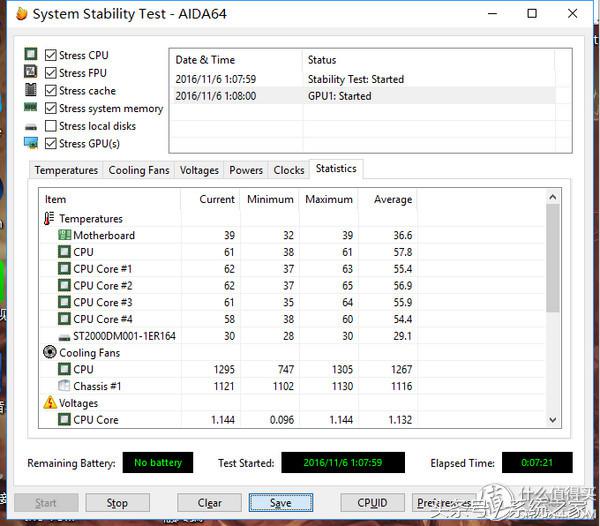Click the disk drive icon beside Stress local disks
The image size is (600, 526).
[x=31, y=127]
